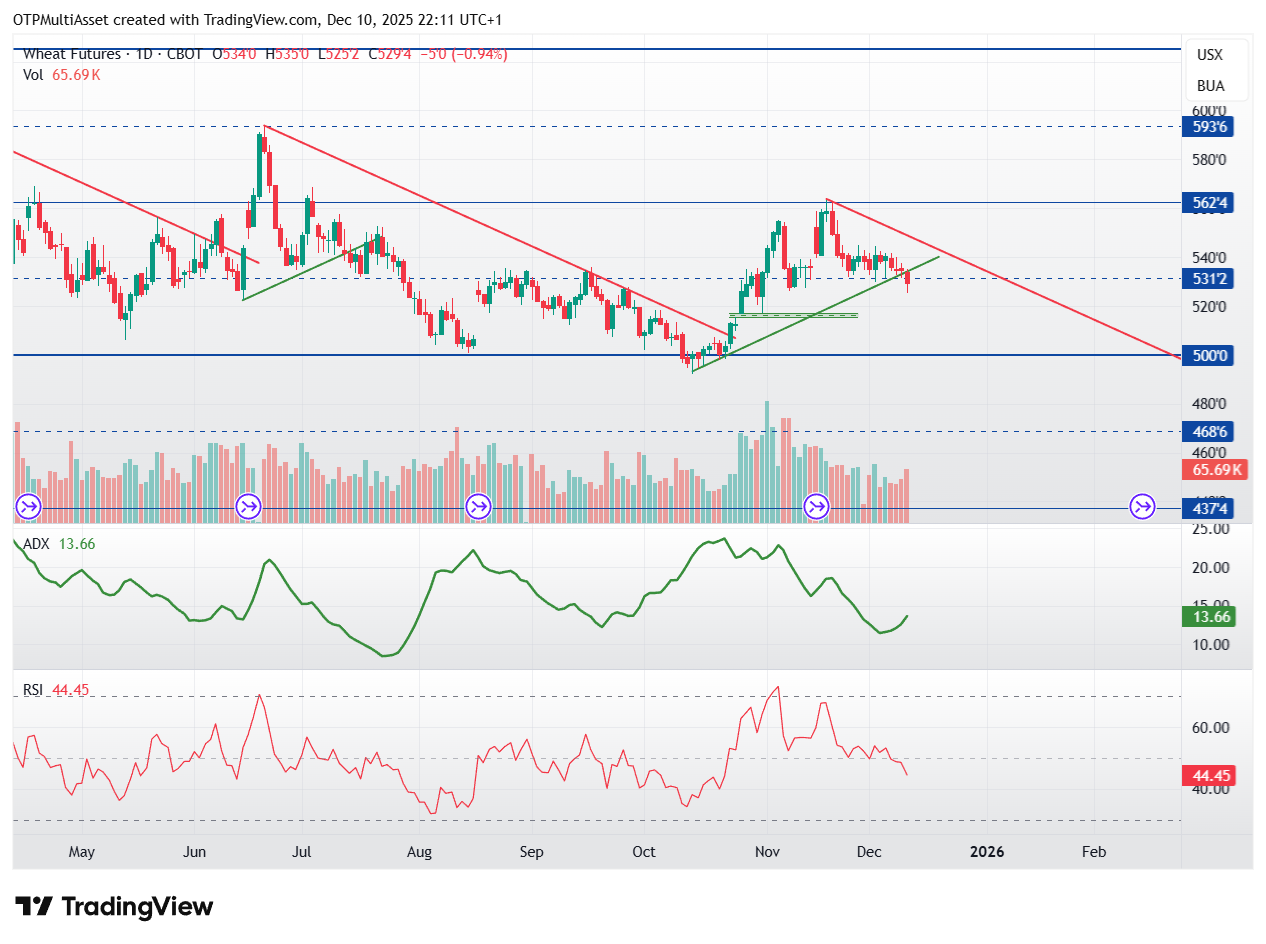Click the red 44.45 RSI value tag
Viewport: 1266px width, 944px height.
1208,776
